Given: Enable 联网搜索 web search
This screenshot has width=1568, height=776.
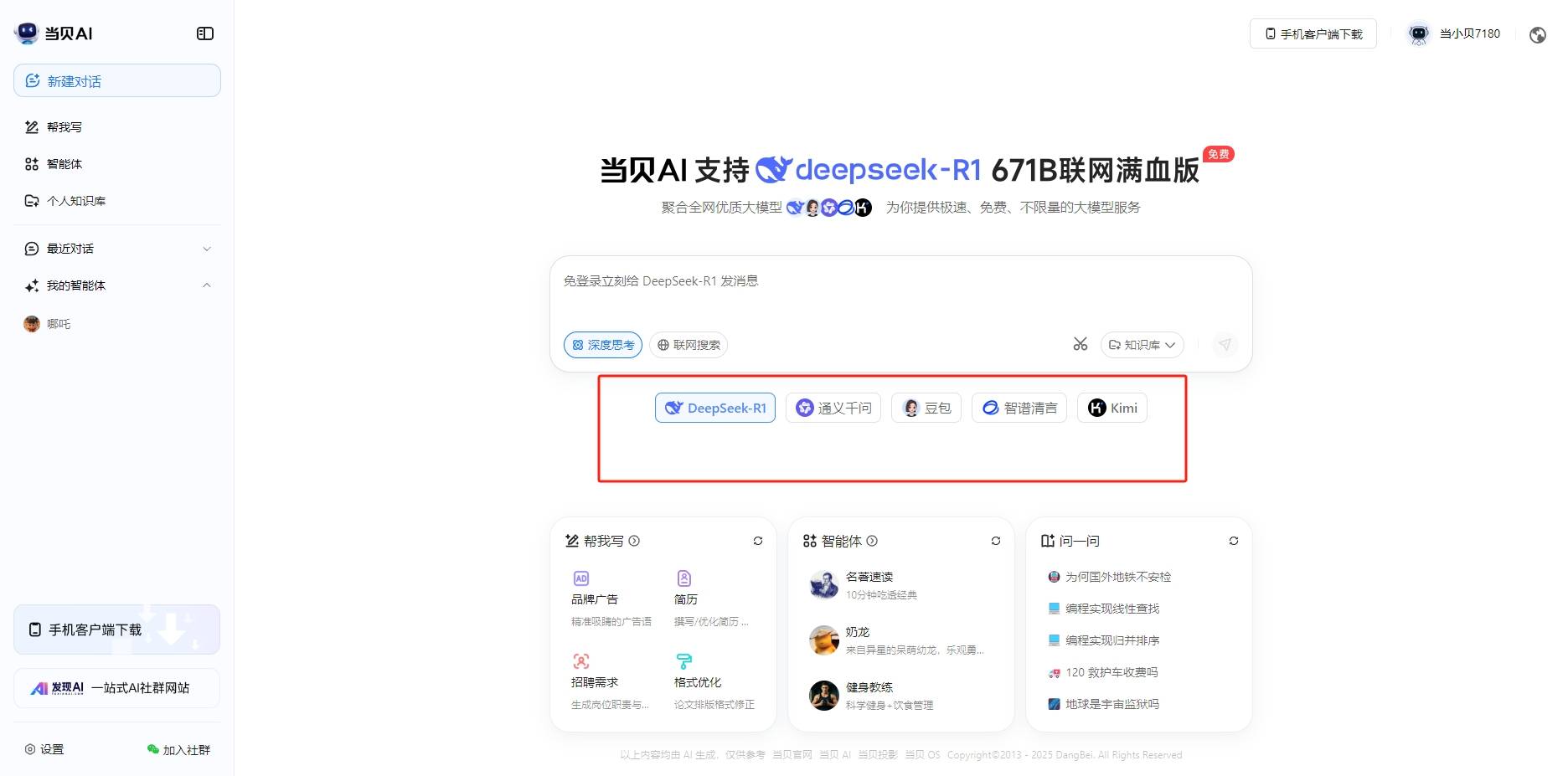Looking at the screenshot, I should 689,345.
